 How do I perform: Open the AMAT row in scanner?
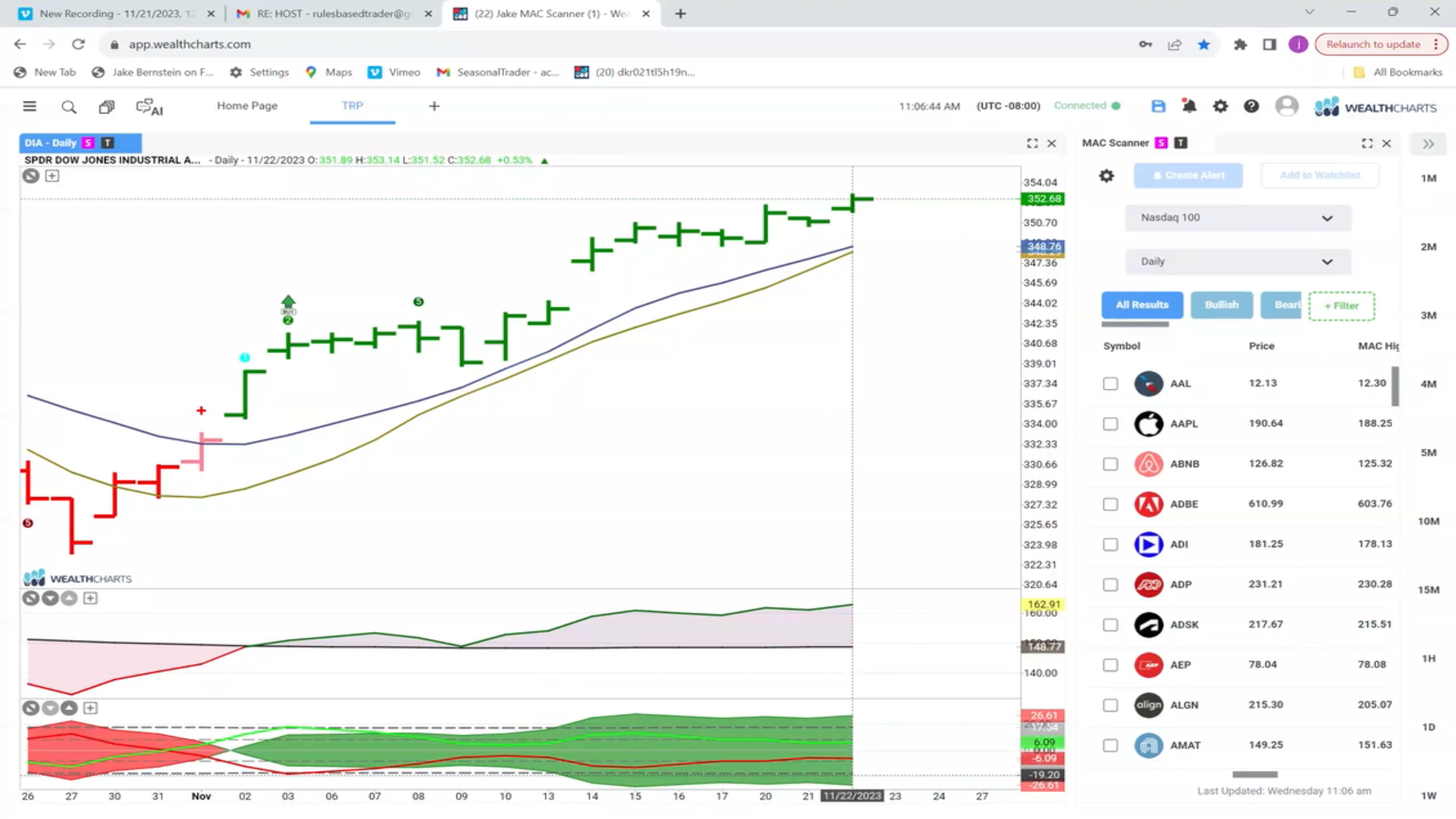1244,745
